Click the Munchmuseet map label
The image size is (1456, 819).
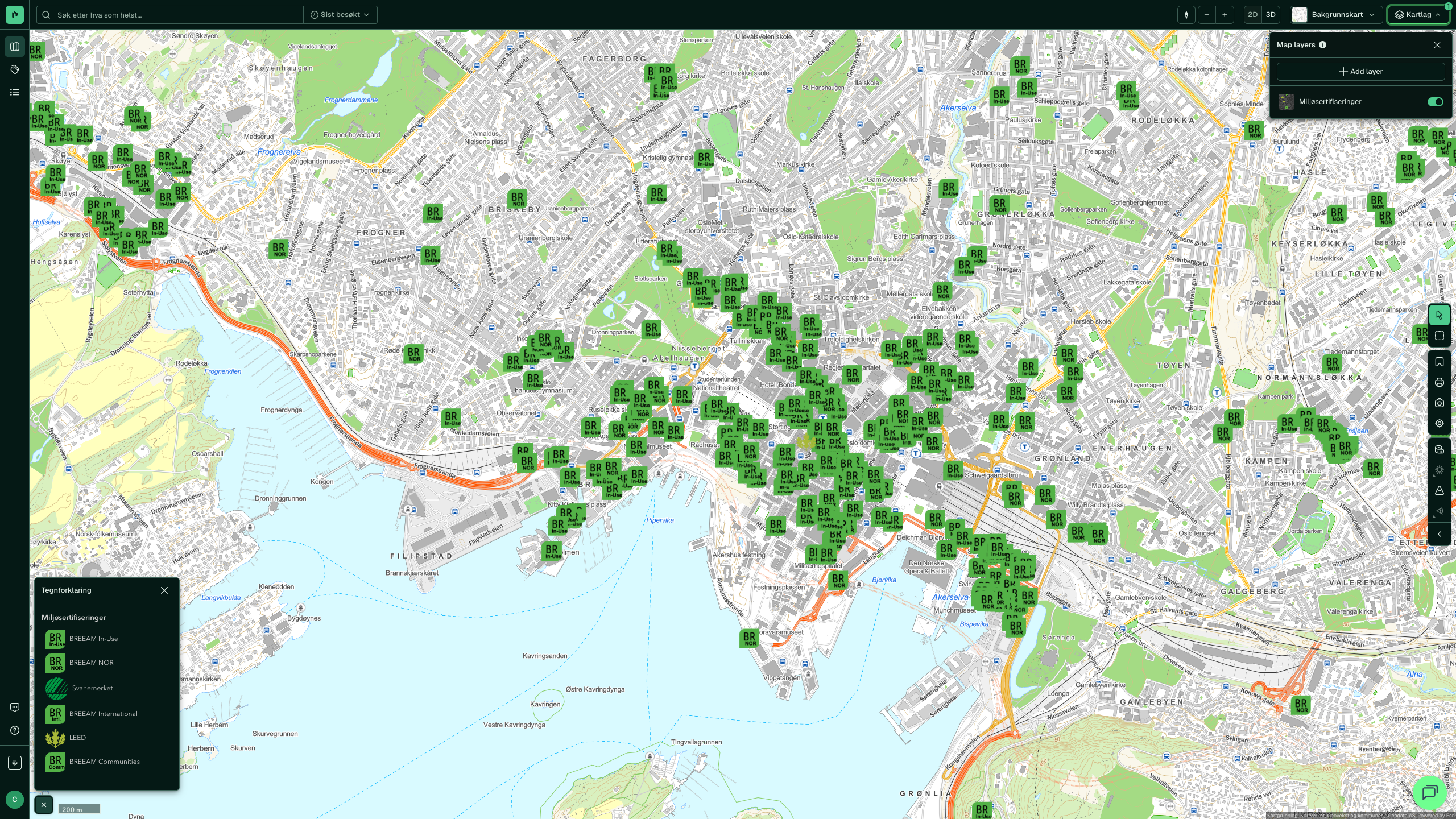pyautogui.click(x=954, y=610)
